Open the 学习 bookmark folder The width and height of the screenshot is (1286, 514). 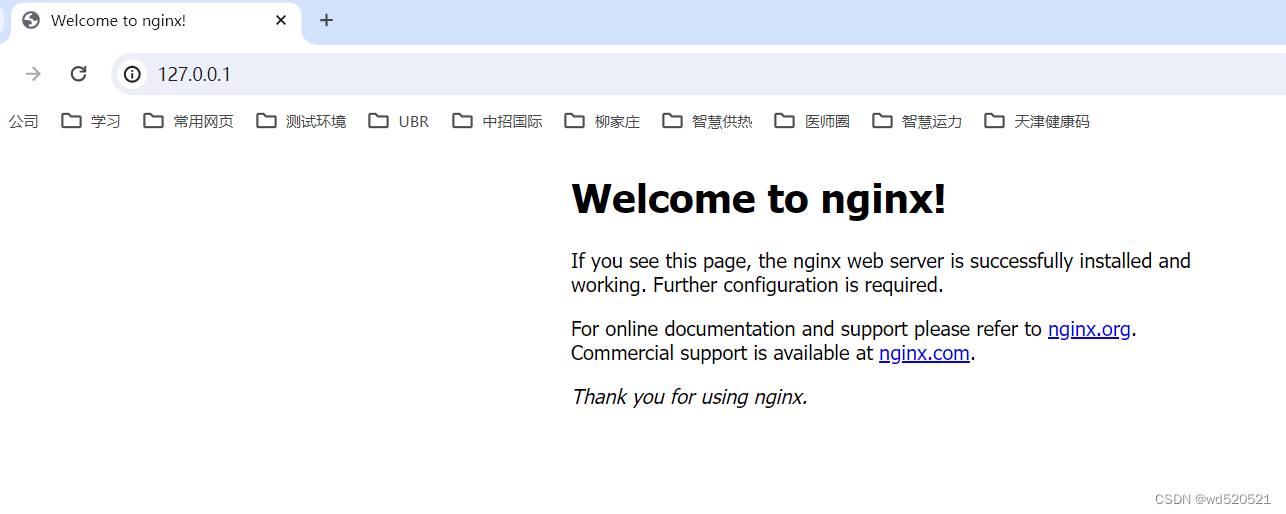91,121
